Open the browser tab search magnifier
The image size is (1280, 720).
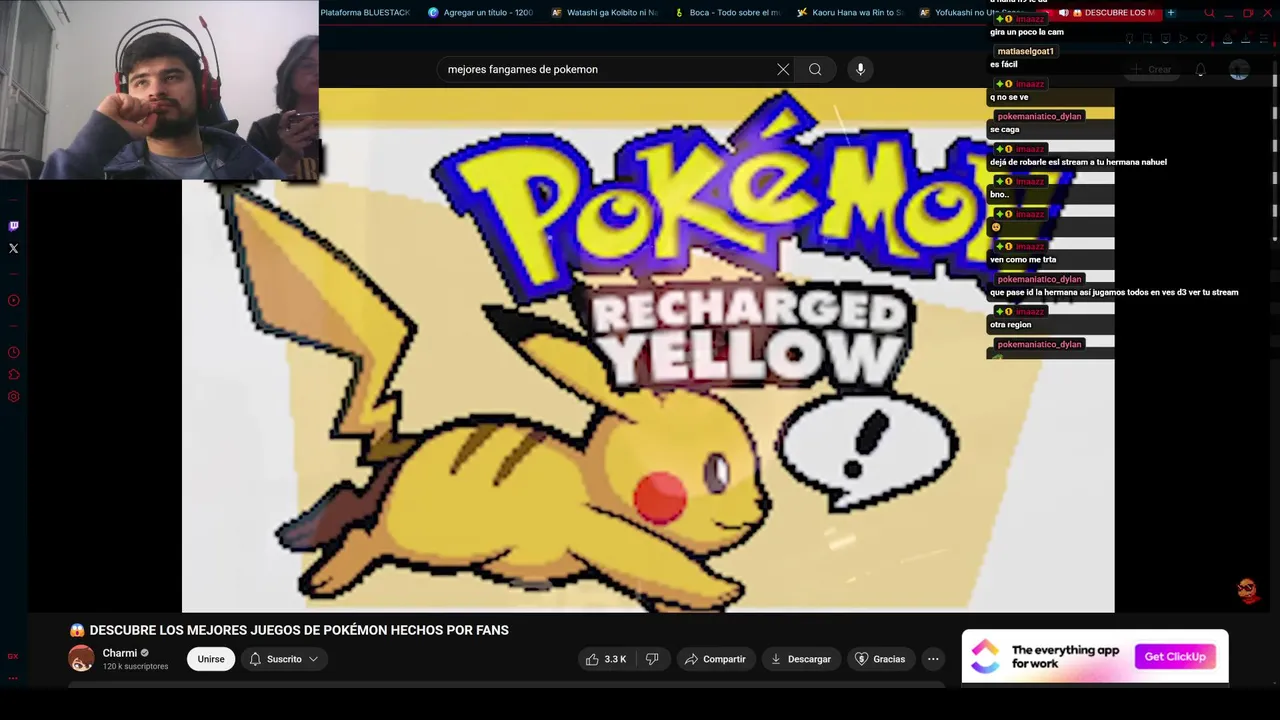pos(1209,13)
